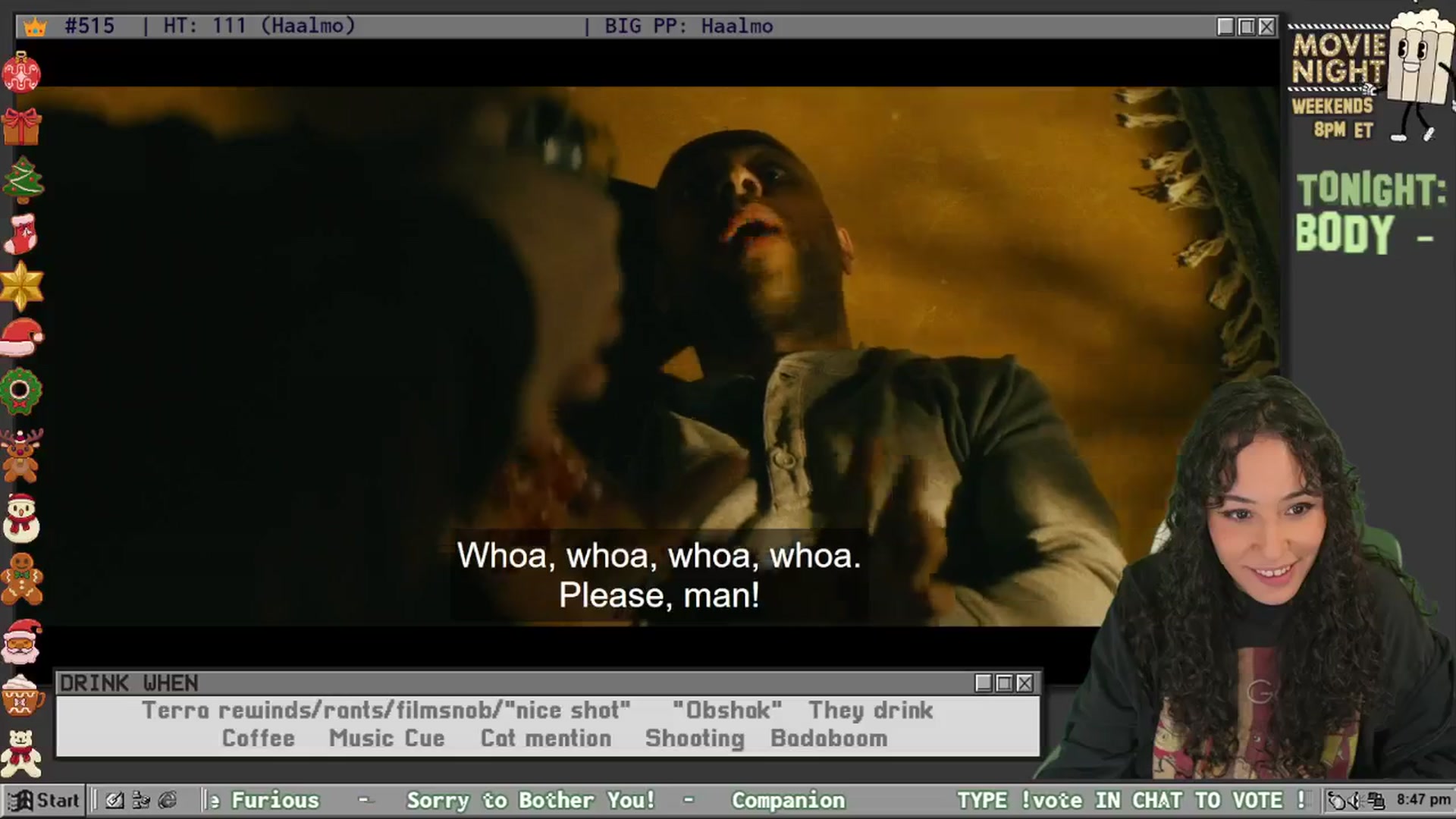Maximize the main movie window
1456x819 pixels.
1246,27
